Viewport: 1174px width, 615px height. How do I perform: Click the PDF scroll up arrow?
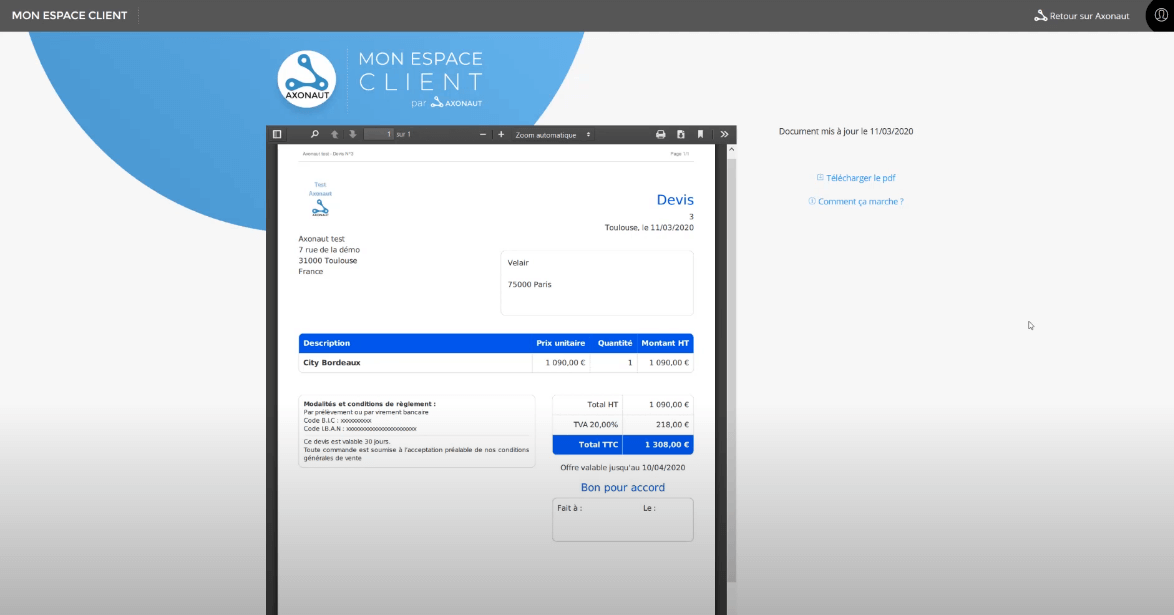point(732,150)
